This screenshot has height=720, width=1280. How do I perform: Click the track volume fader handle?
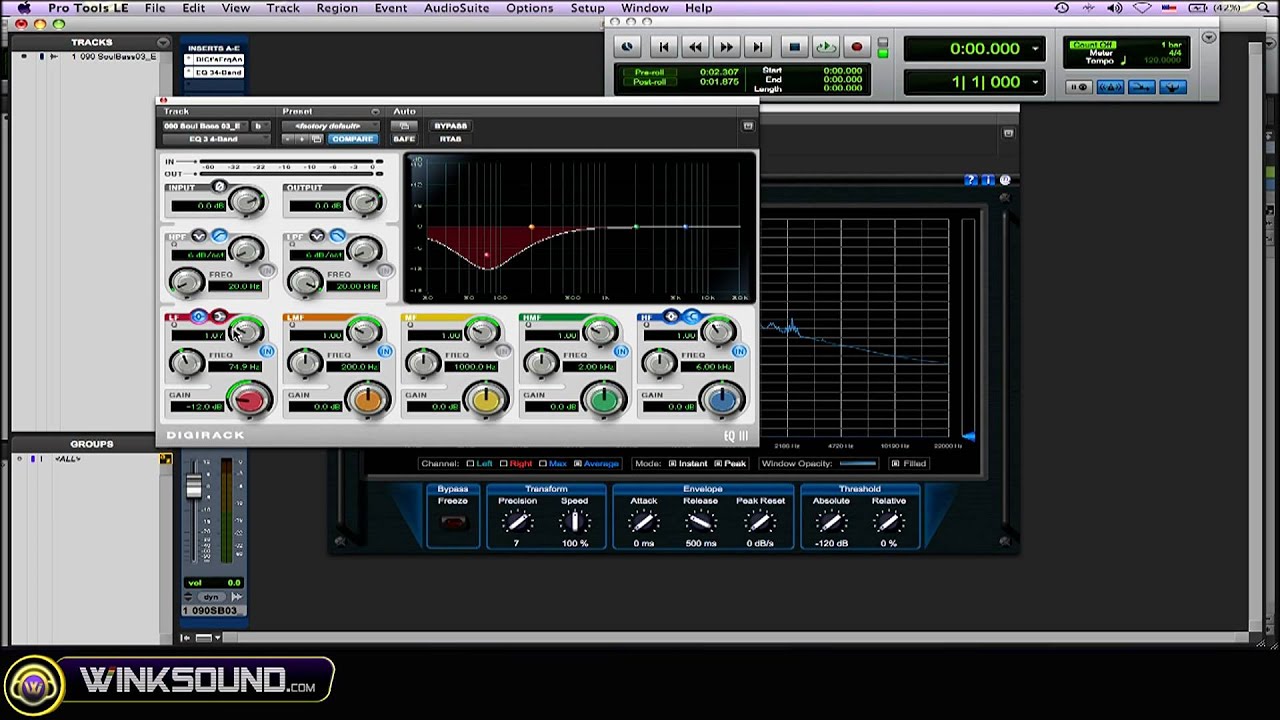[x=193, y=486]
